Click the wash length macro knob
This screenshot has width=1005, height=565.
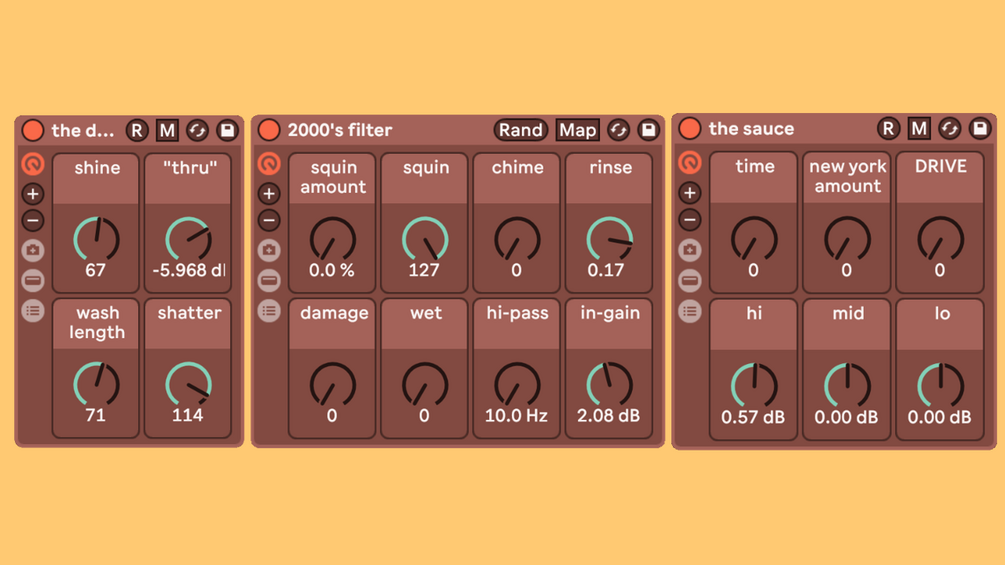click(96, 384)
